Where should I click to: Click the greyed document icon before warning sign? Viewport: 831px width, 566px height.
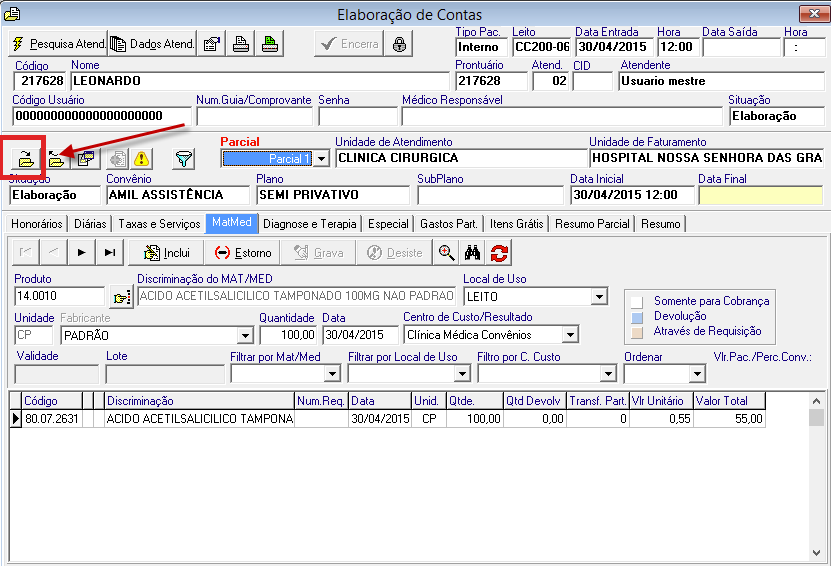point(118,158)
